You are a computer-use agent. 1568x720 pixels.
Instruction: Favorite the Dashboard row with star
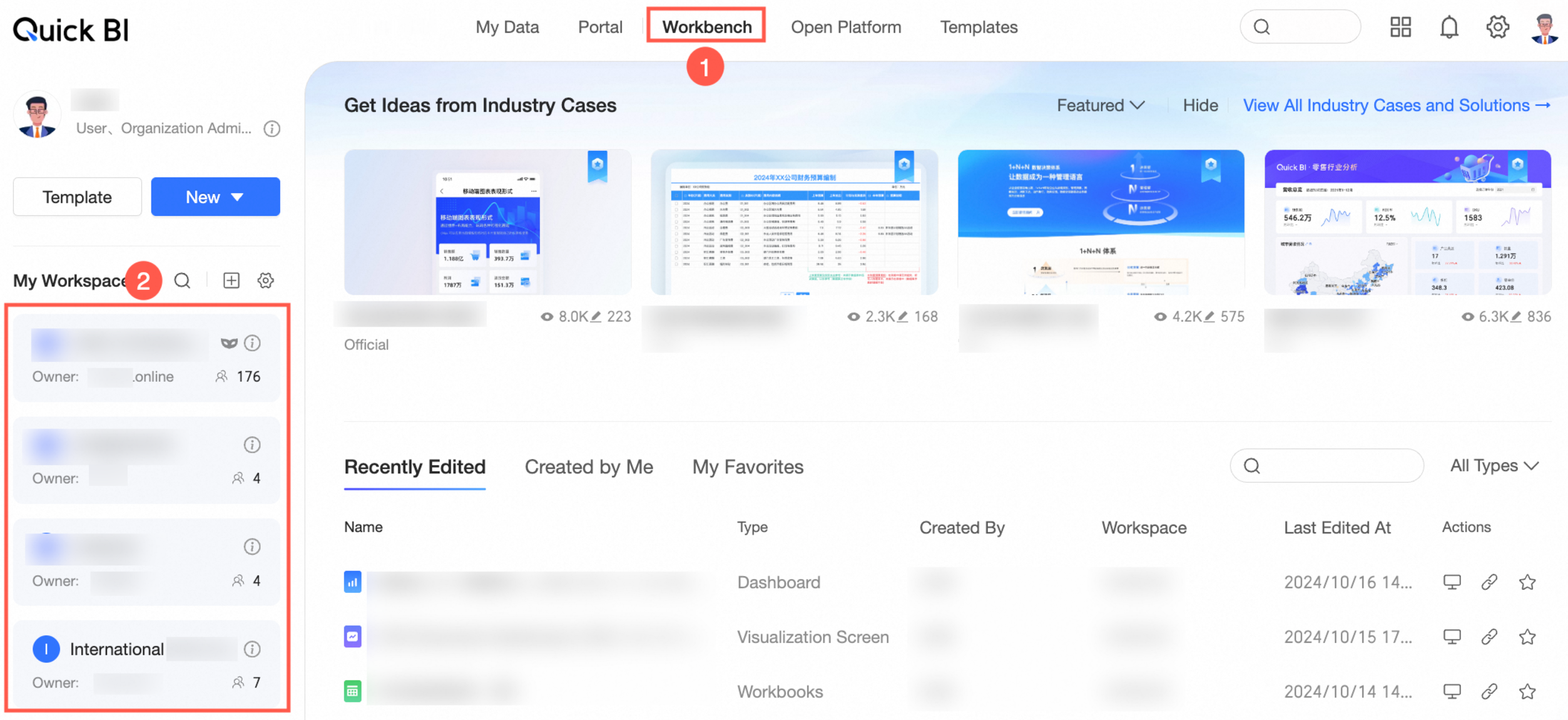(x=1527, y=582)
